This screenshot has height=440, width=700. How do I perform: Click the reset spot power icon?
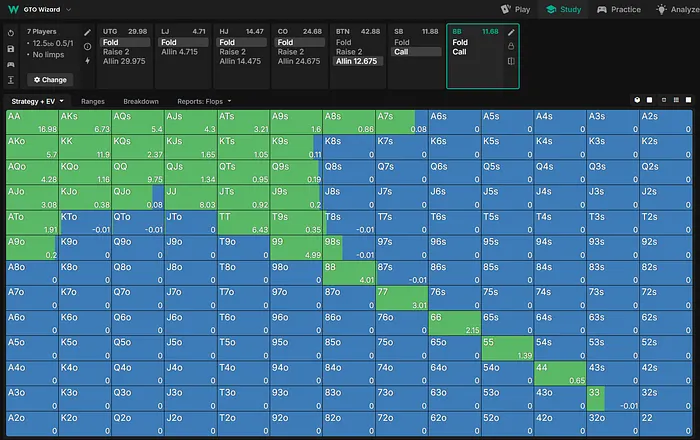click(x=11, y=33)
